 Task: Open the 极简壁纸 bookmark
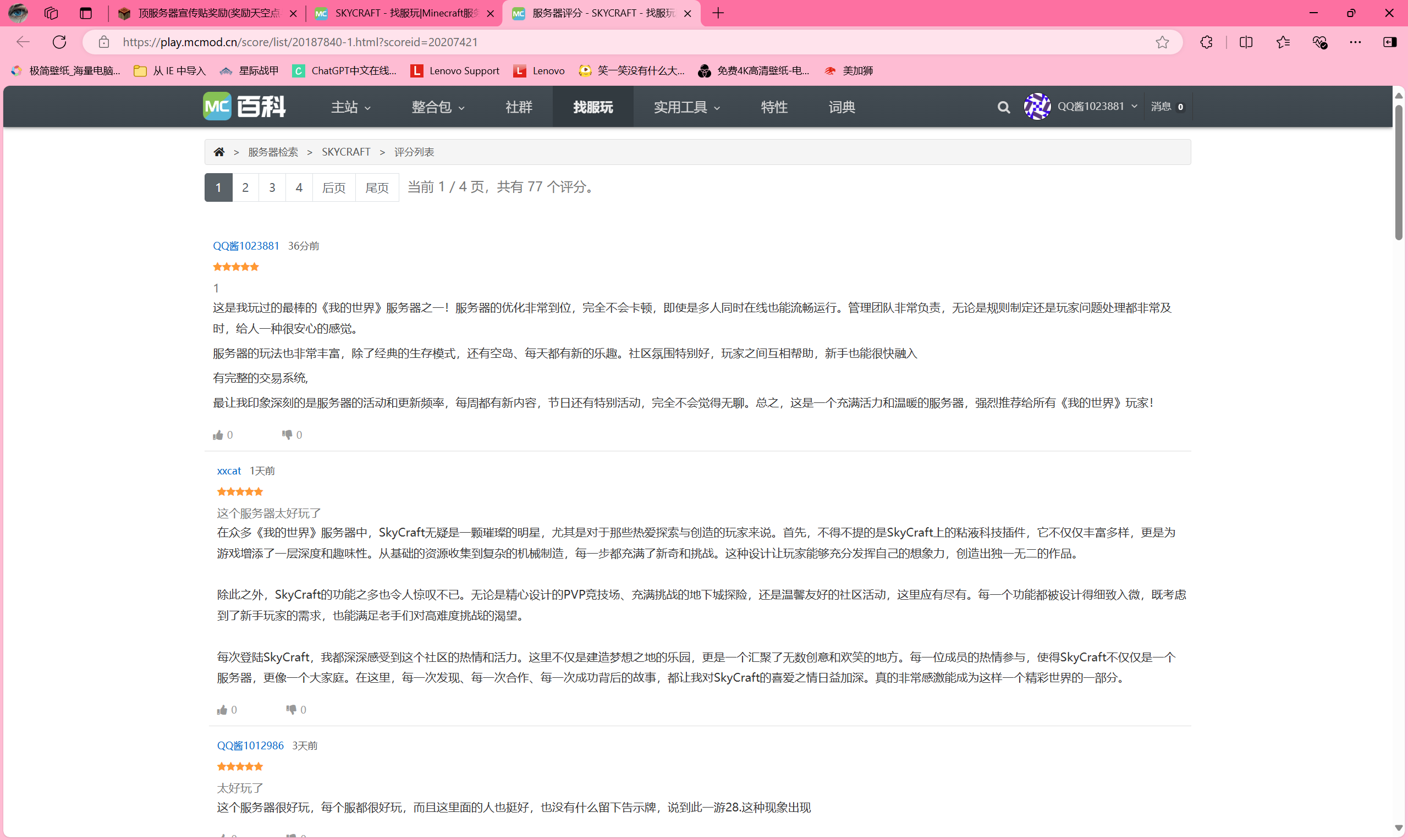click(66, 71)
